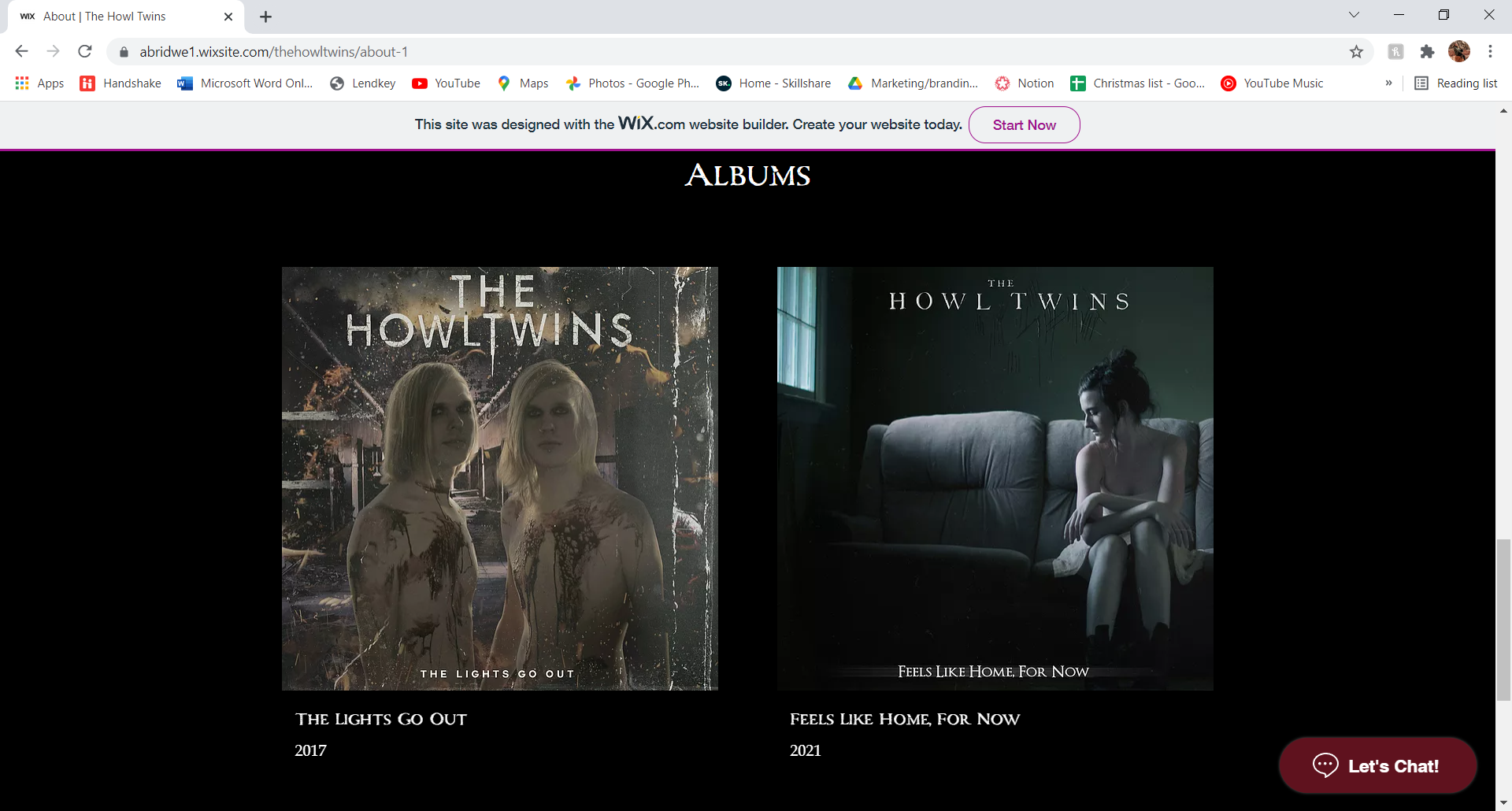Open the Photos - Google Photos bookmark
Viewport: 1512px width, 811px height.
pyautogui.click(x=632, y=83)
